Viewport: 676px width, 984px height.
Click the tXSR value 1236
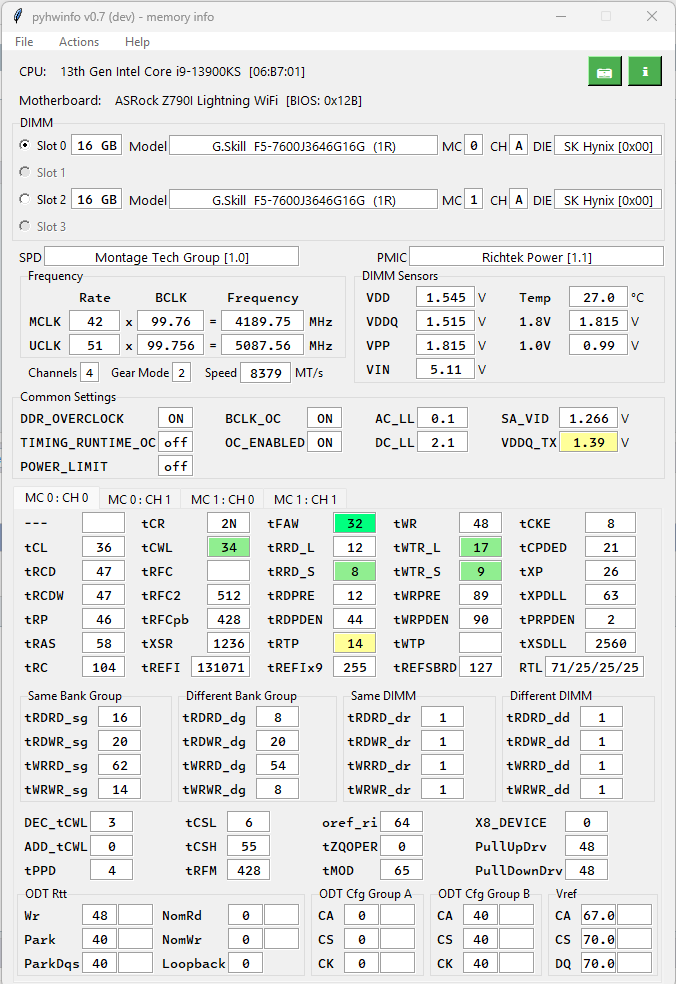[228, 643]
